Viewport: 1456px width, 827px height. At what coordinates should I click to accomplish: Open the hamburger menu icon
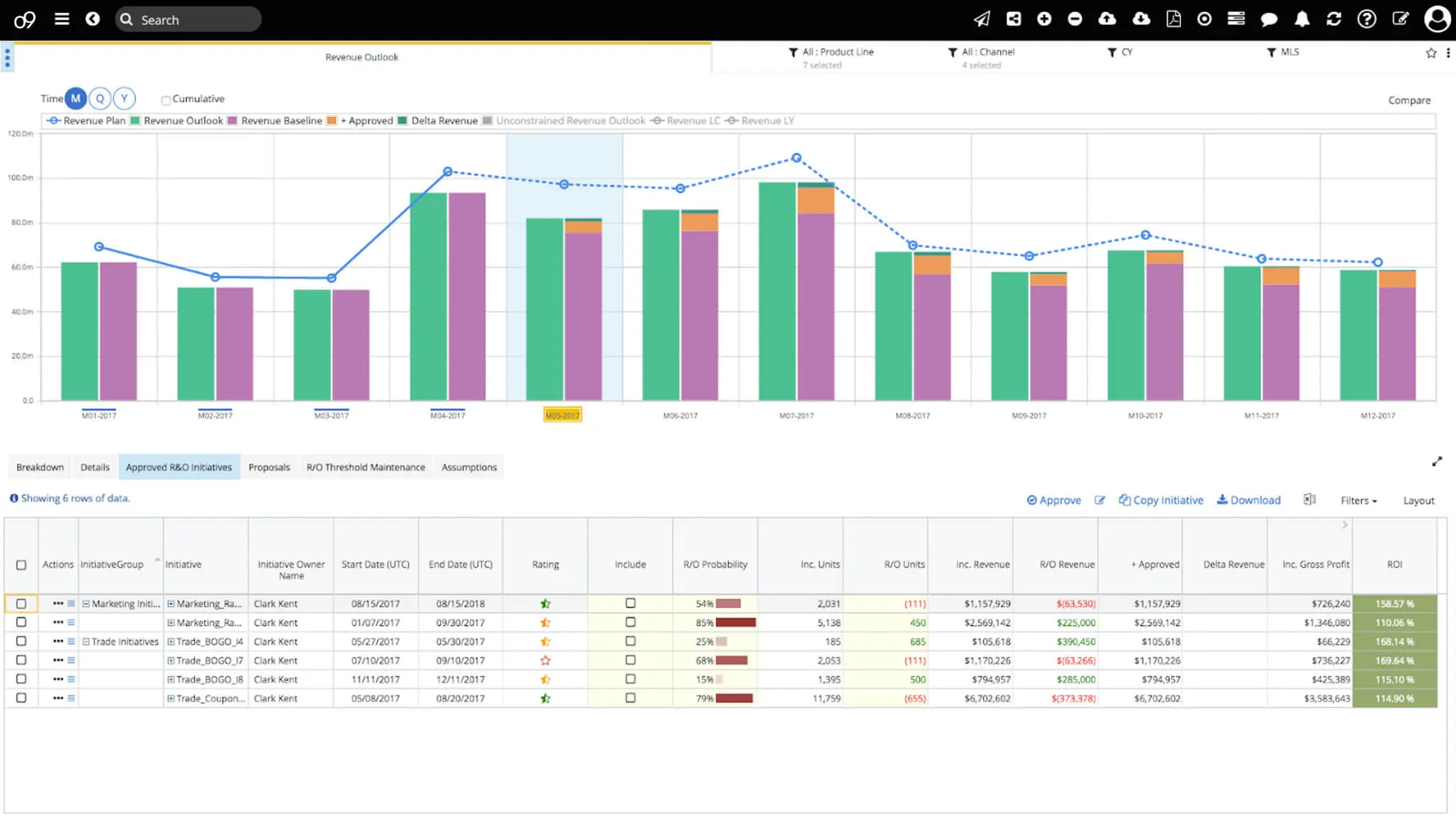tap(62, 19)
